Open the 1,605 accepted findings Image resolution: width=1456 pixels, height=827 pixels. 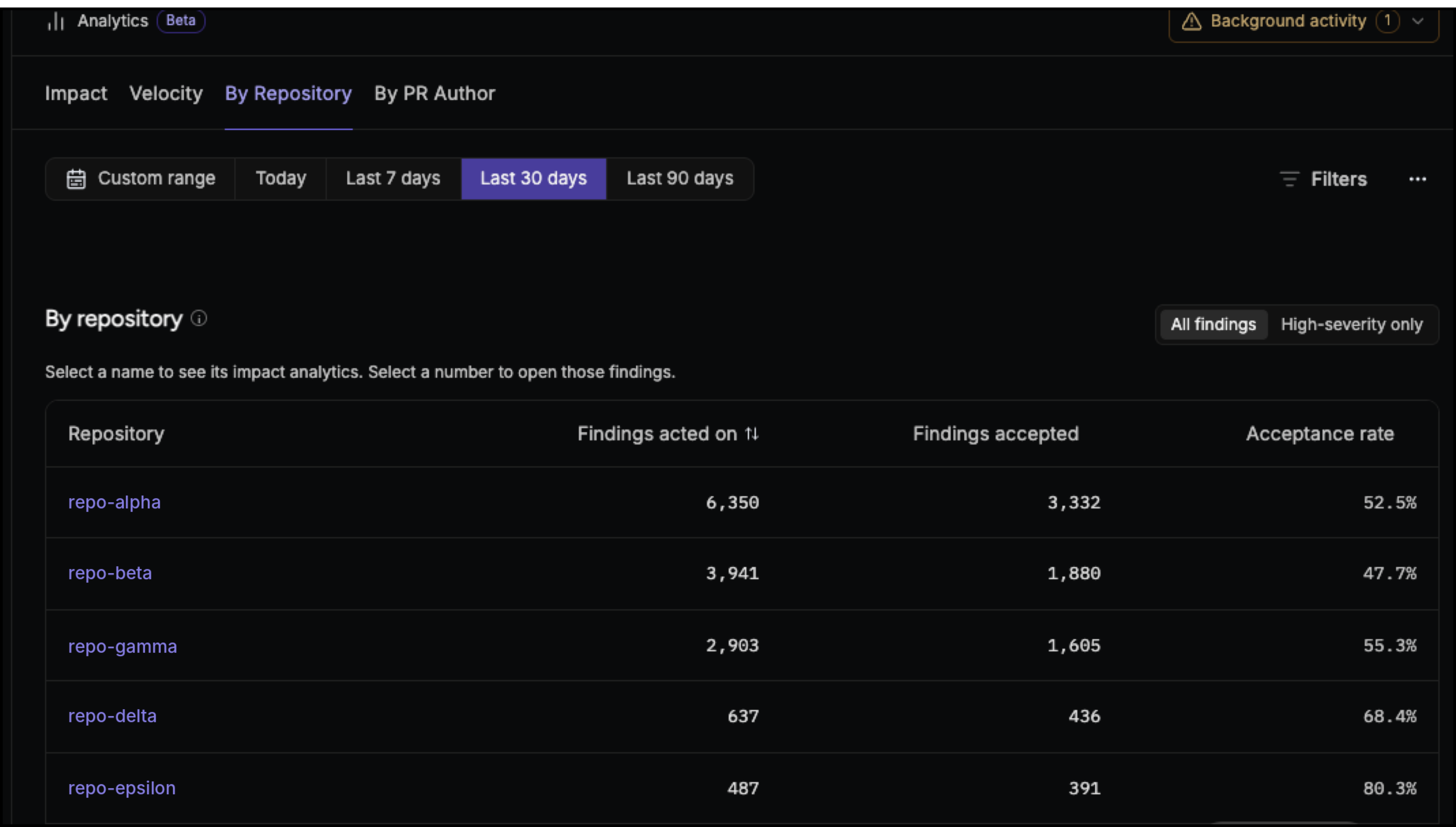click(1074, 646)
